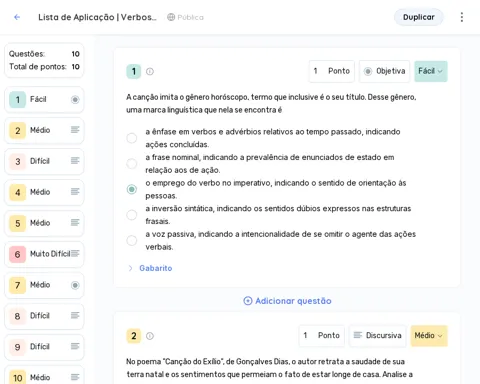
Task: Click question 1 statement 'A canção imita o gênero horóscopo'
Action: (x=271, y=103)
